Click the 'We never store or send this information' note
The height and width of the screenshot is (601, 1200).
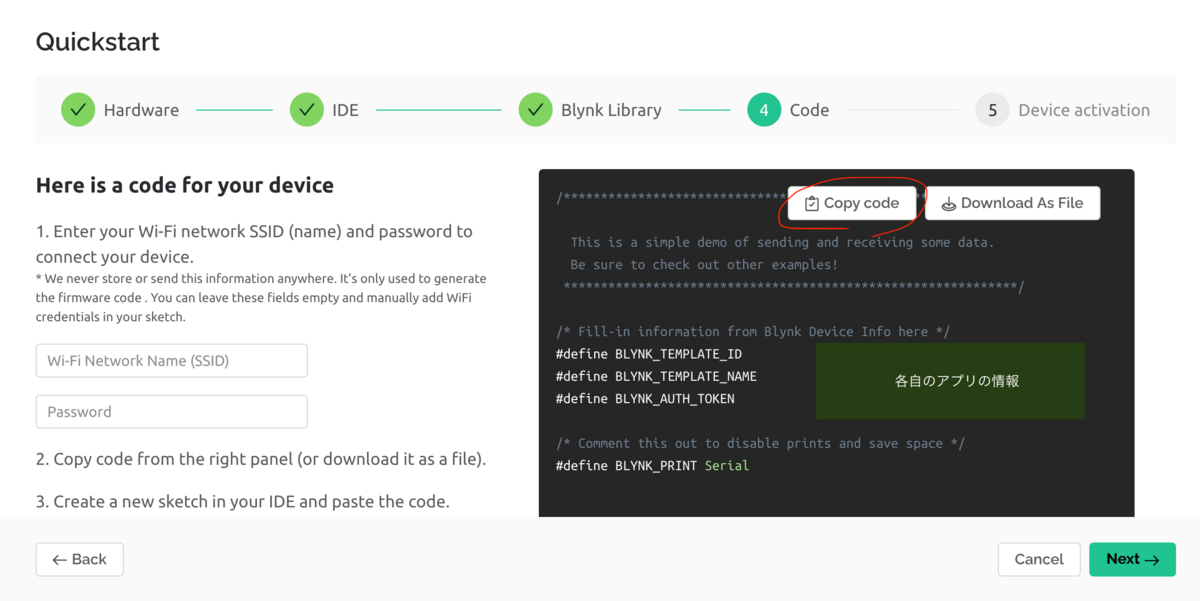pos(261,298)
